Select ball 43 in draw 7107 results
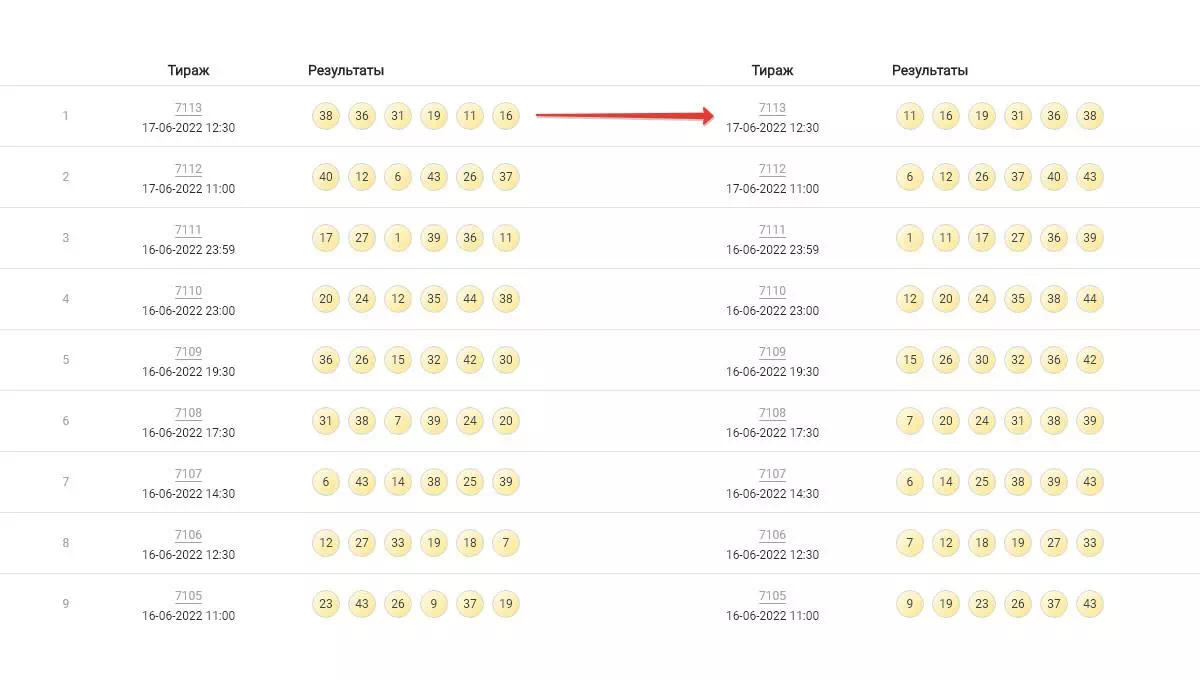Image resolution: width=1200 pixels, height=680 pixels. pyautogui.click(x=361, y=482)
